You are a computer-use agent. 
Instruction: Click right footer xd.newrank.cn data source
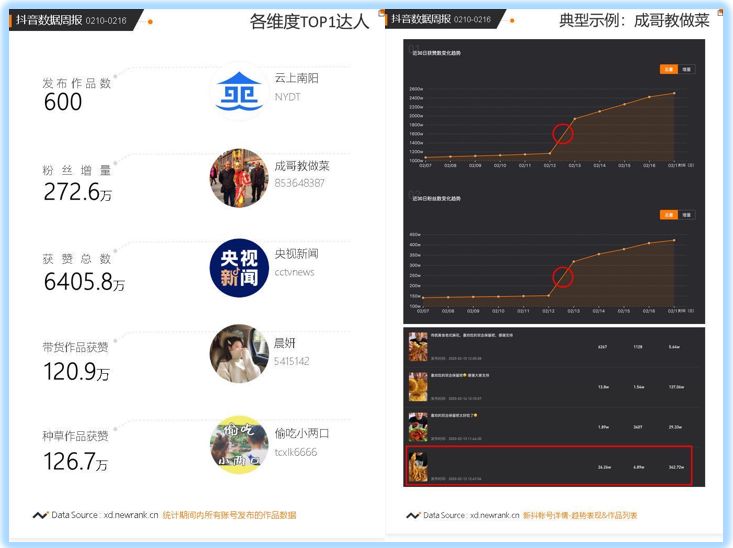[471, 515]
